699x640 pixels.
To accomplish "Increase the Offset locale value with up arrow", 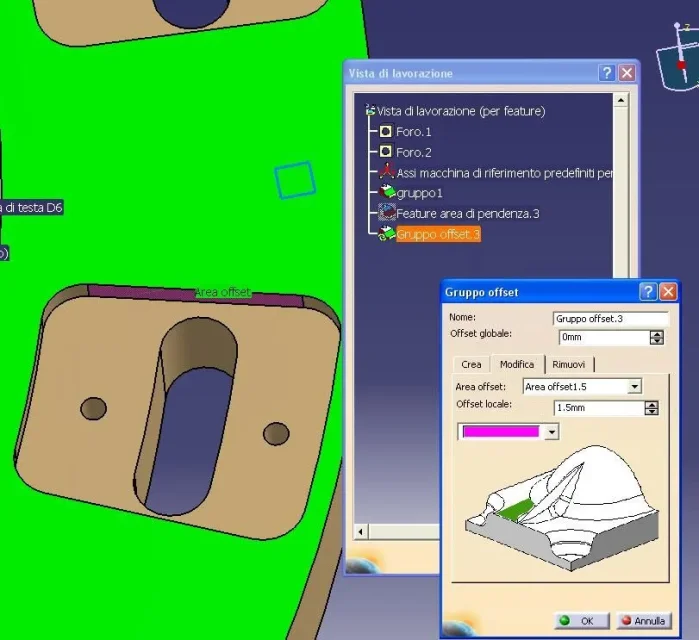I will click(x=652, y=404).
